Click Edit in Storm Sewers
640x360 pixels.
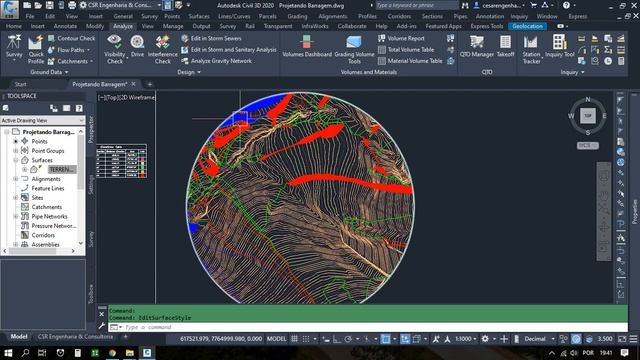[211, 38]
